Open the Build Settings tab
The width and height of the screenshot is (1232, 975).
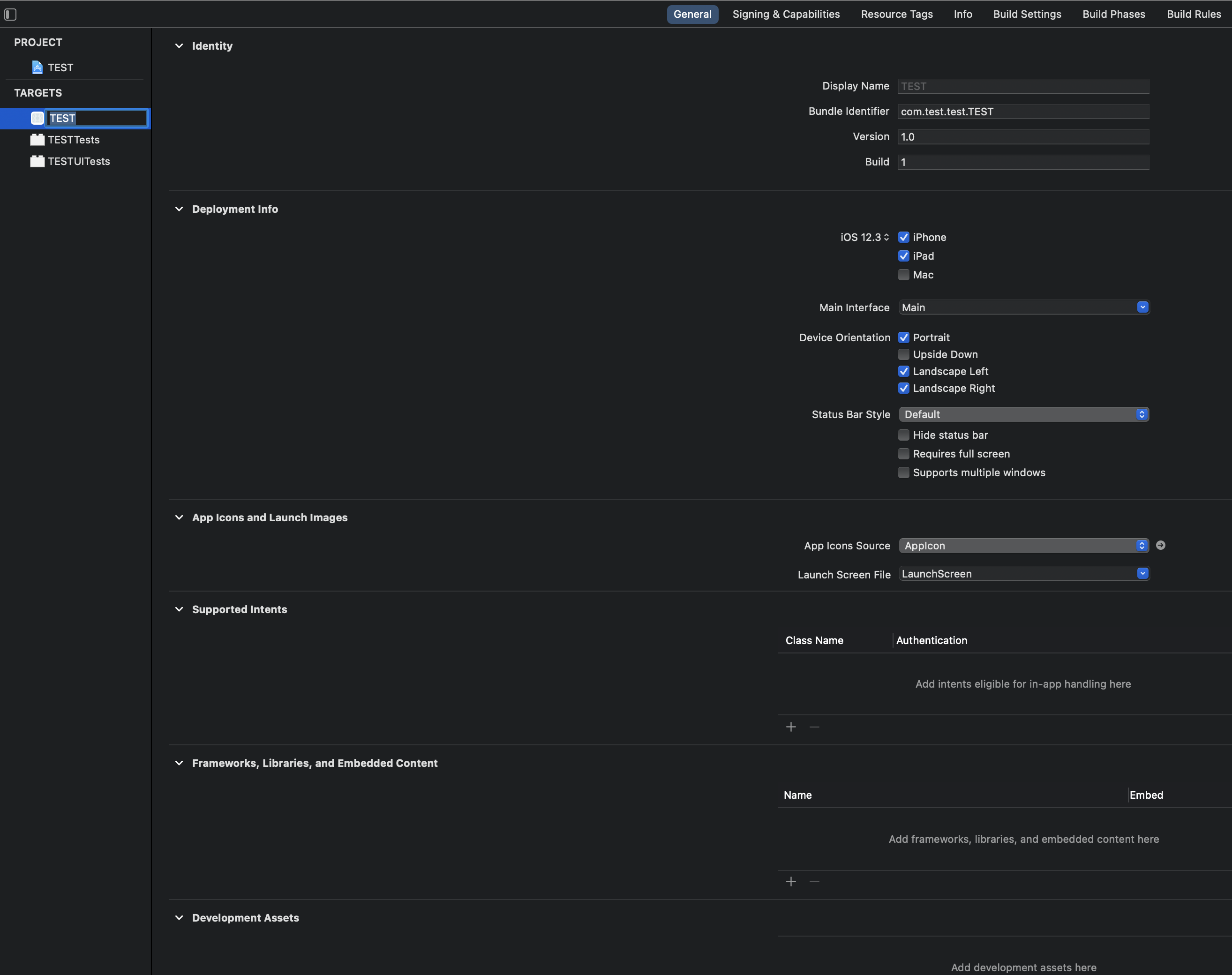(1027, 14)
